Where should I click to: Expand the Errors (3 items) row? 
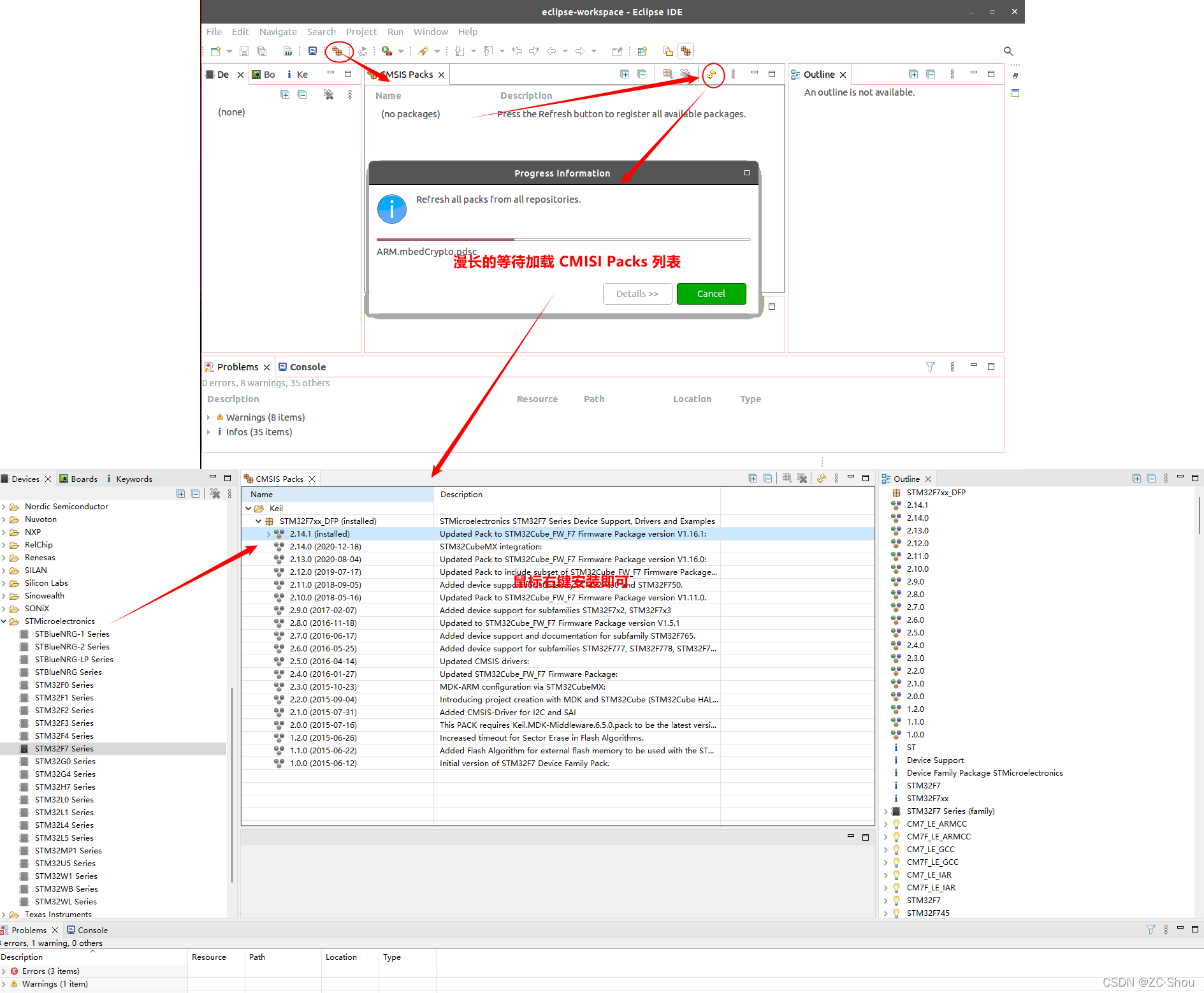[4, 971]
